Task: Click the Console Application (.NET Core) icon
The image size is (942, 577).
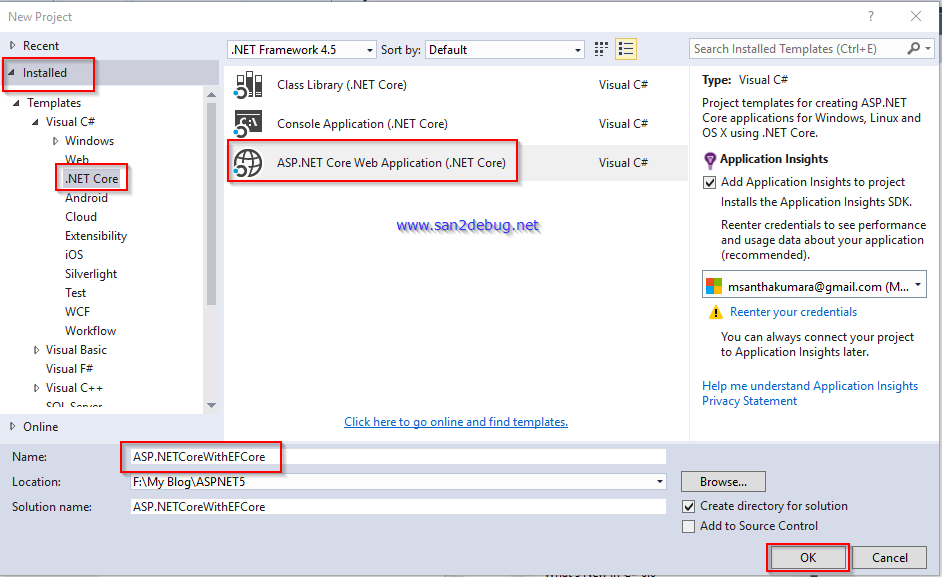Action: tap(248, 124)
